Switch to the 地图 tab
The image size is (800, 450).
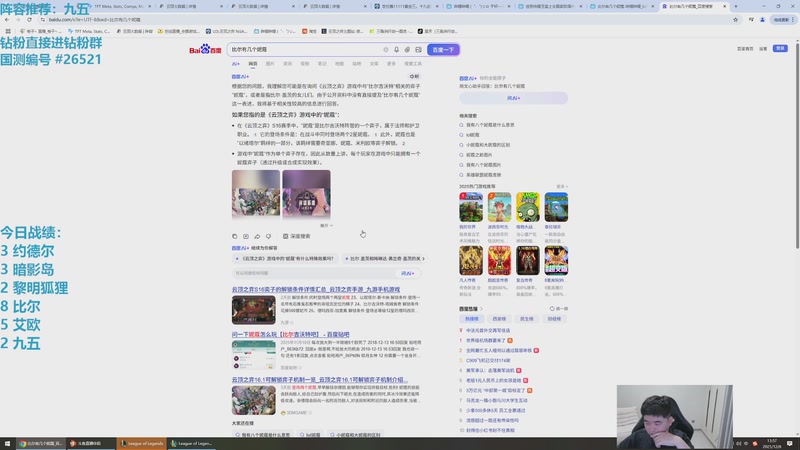tap(340, 64)
